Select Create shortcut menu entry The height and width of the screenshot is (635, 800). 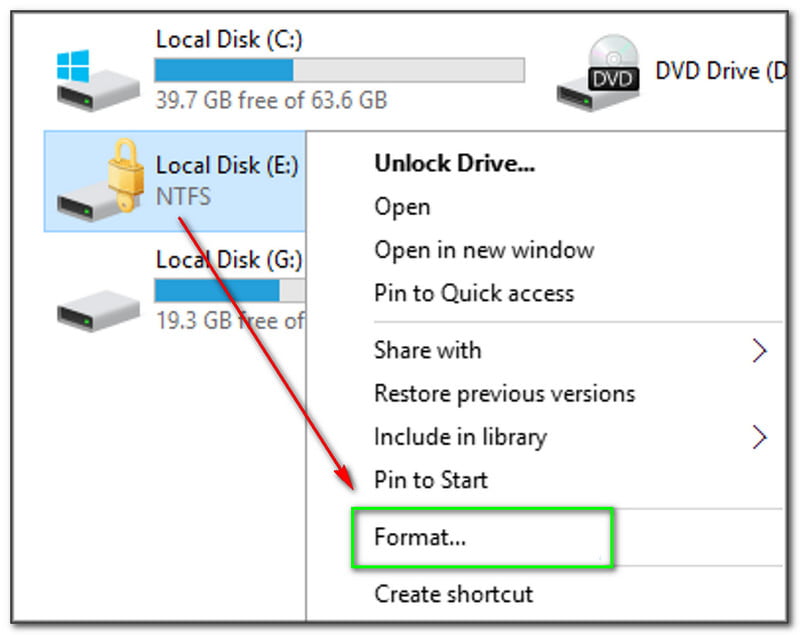click(x=454, y=593)
